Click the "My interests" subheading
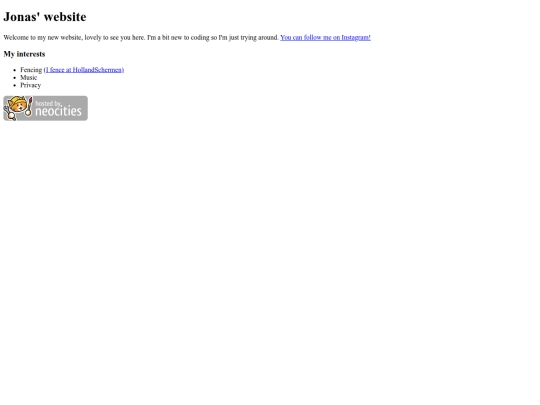 point(24,54)
